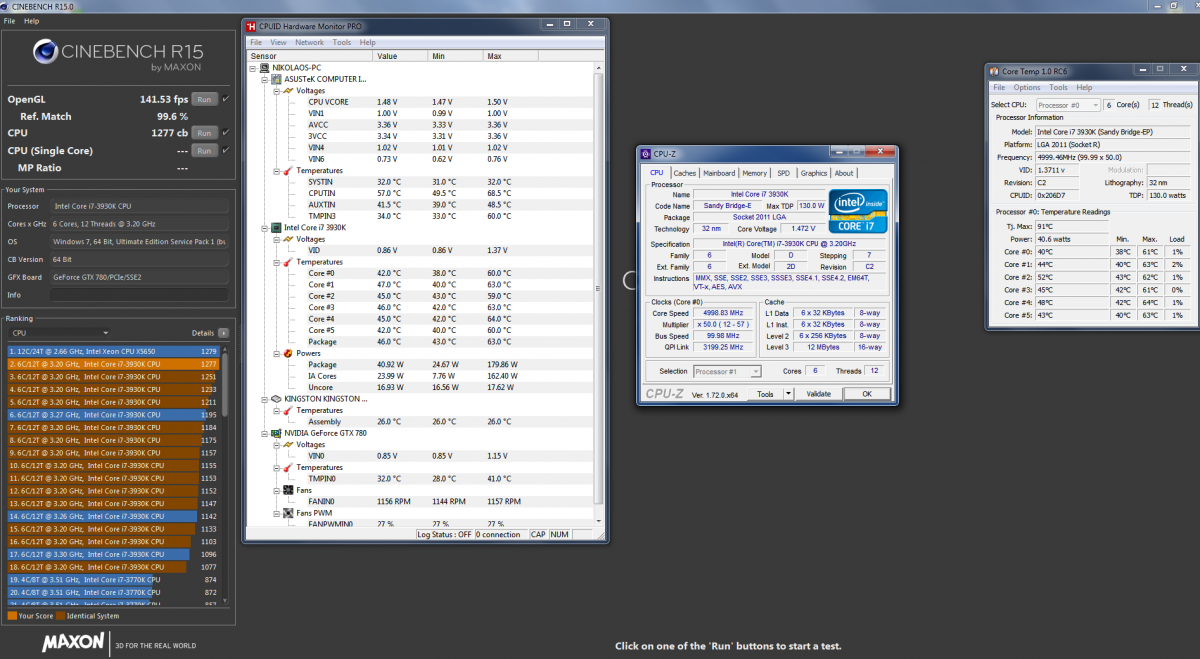Run the OpenGL benchmark in Cinebench

tap(205, 99)
